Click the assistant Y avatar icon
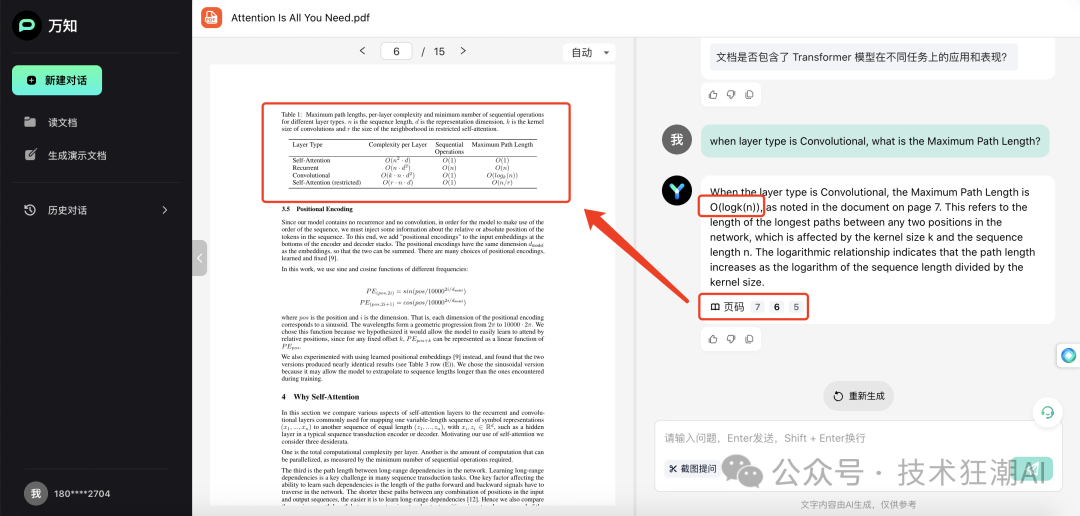The image size is (1080, 516). [x=676, y=191]
